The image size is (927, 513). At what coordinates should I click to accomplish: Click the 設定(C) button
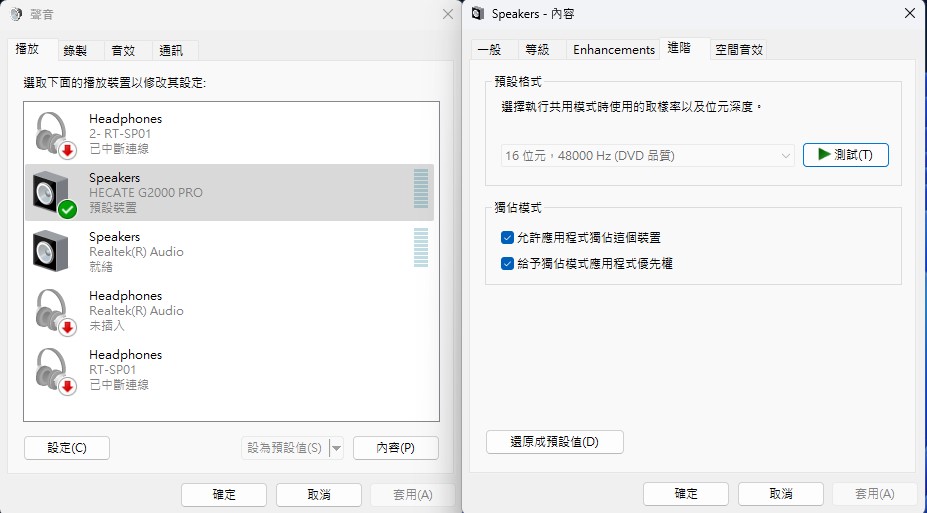(x=67, y=448)
